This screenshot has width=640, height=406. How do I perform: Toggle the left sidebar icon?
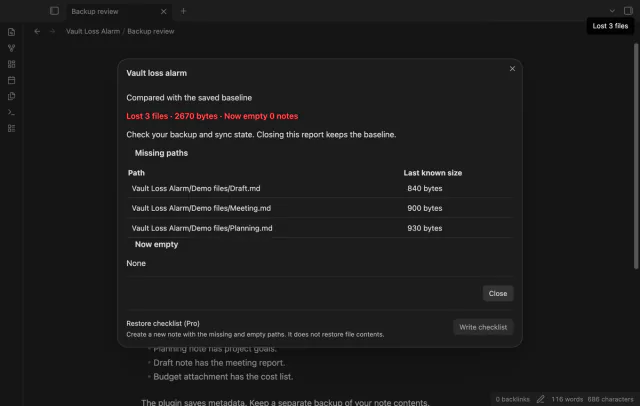54,11
